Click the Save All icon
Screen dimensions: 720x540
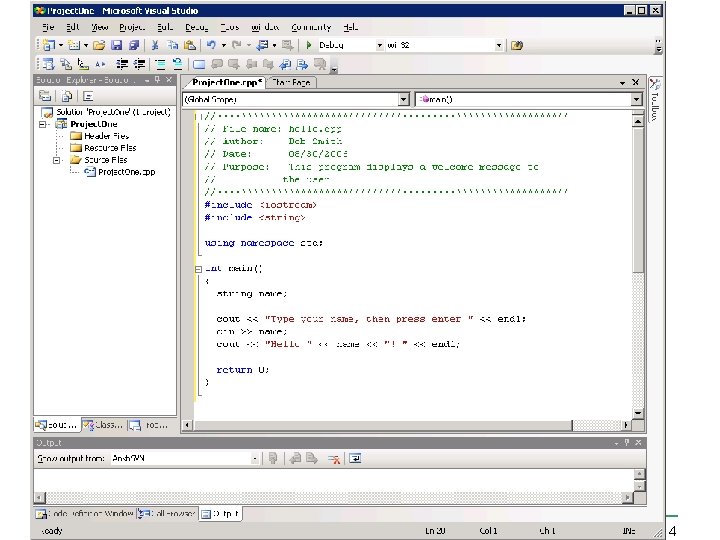pyautogui.click(x=134, y=45)
